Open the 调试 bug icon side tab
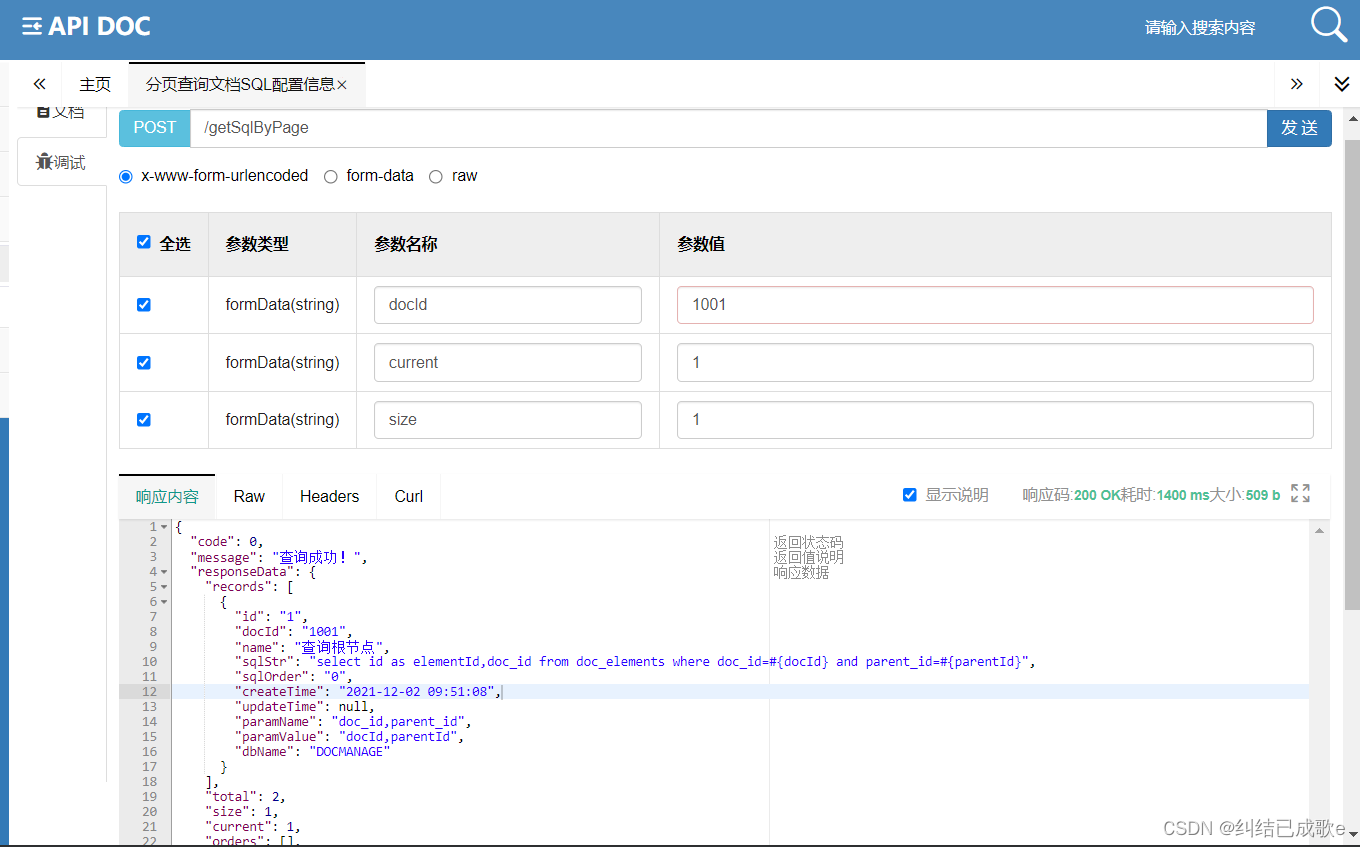The image size is (1360, 847). coord(62,161)
